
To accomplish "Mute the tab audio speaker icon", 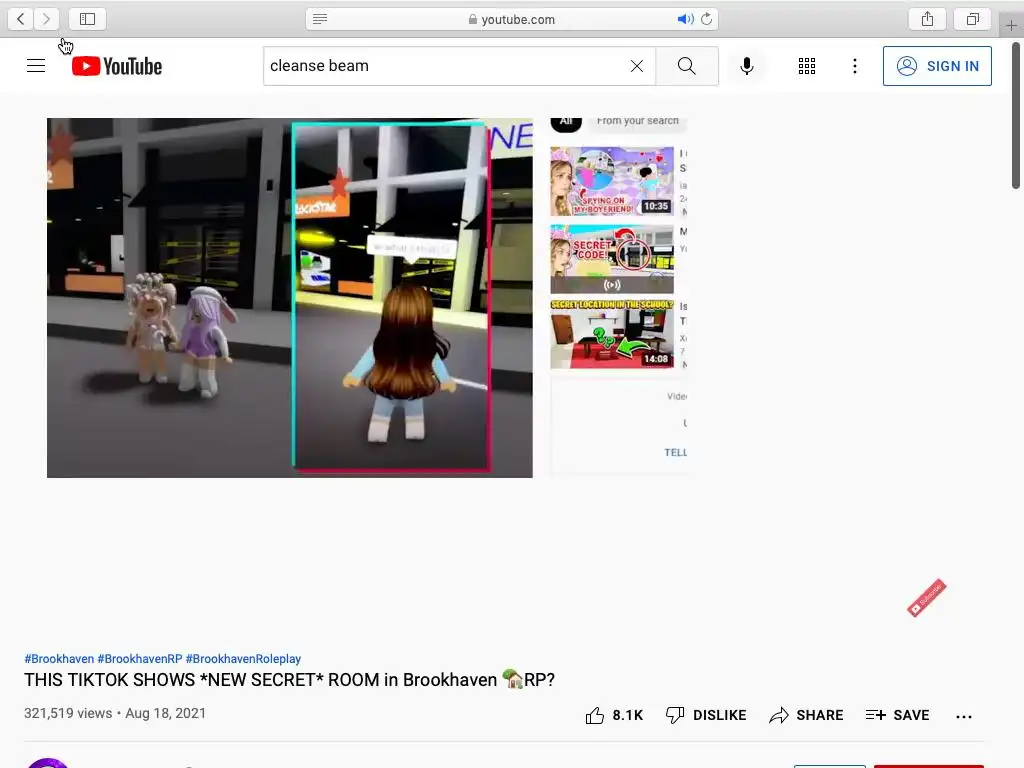I will 685,19.
